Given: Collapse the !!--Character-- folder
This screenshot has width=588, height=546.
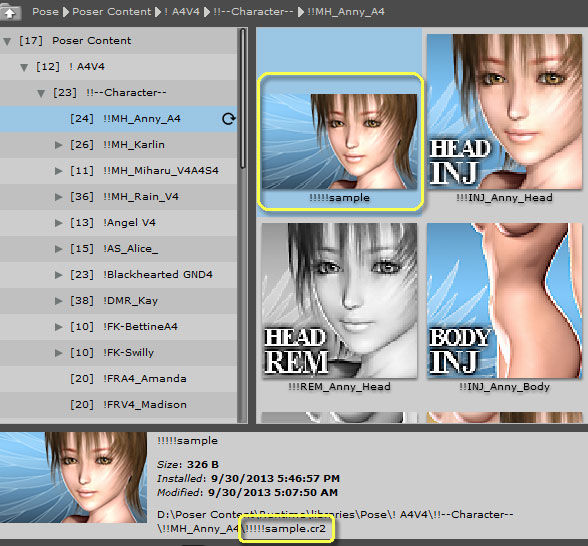Looking at the screenshot, I should (x=41, y=93).
